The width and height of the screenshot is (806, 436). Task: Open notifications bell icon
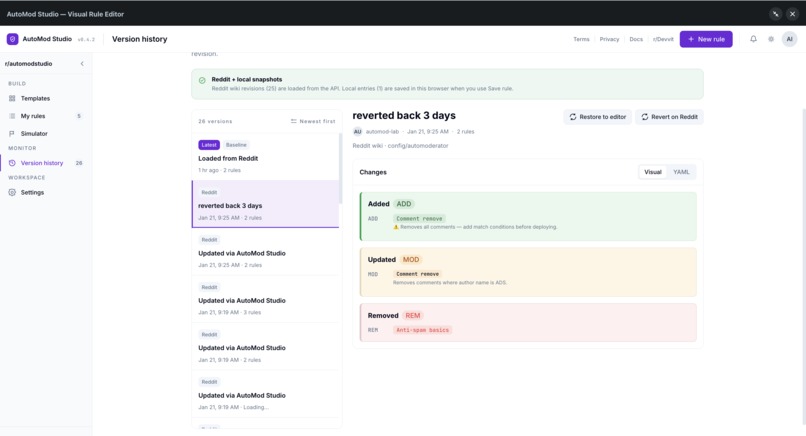click(x=753, y=39)
